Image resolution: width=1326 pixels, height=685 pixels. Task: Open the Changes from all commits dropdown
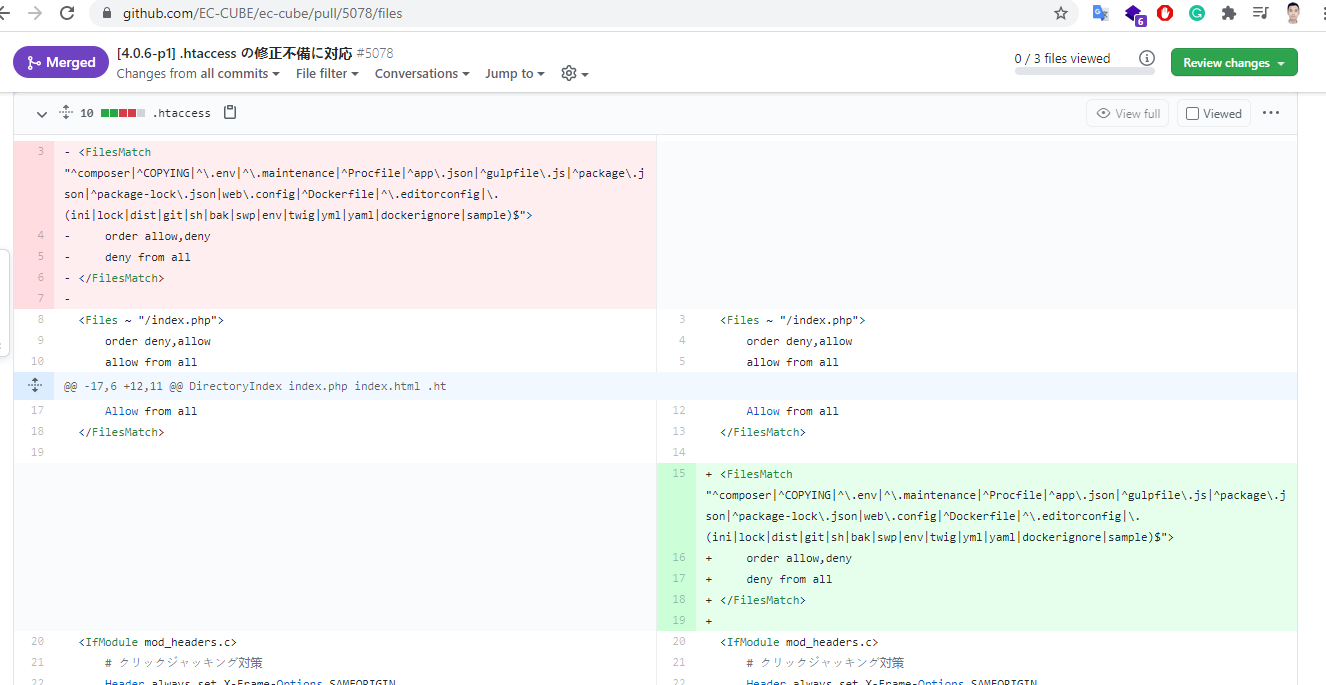198,74
